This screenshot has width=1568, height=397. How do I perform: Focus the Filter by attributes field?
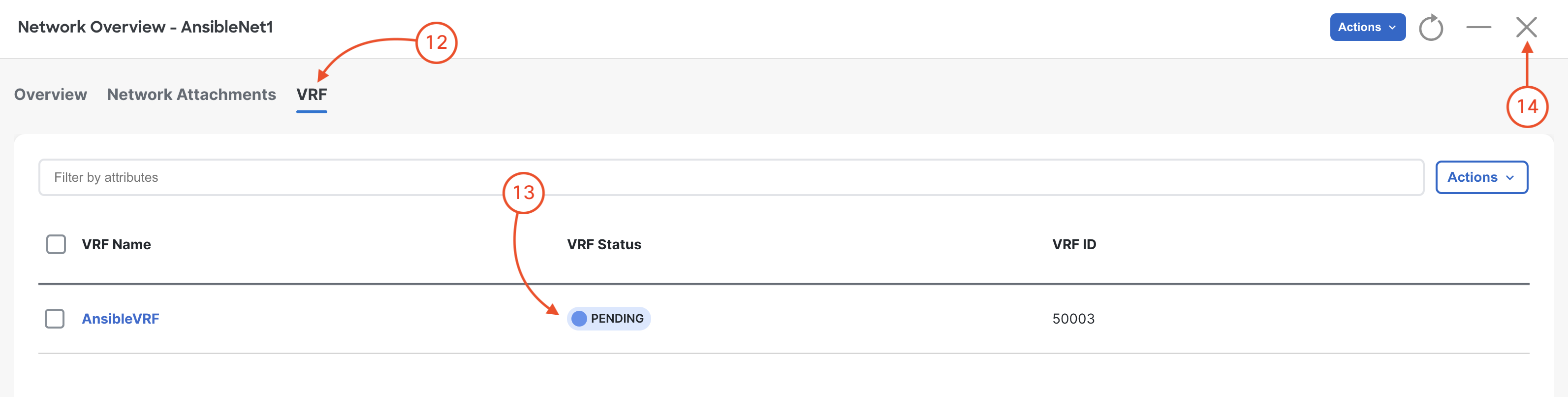[x=731, y=177]
